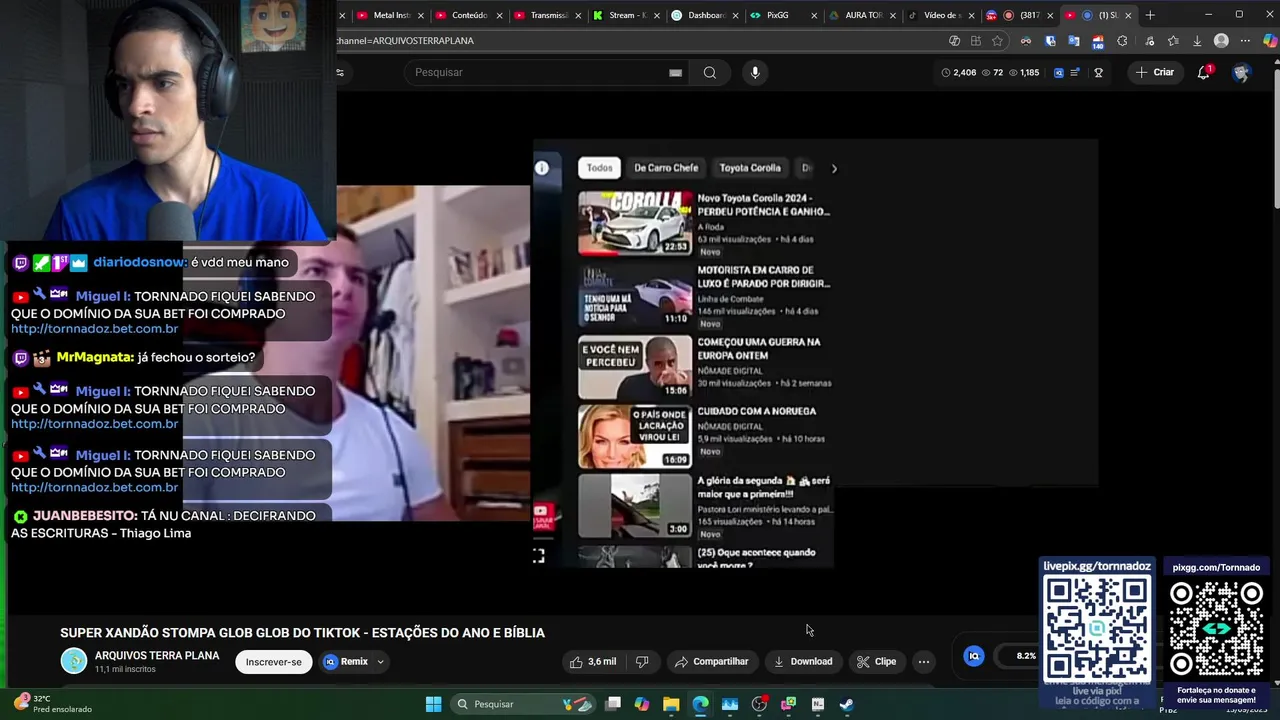Open Task View on taskbar
Viewport: 1280px width, 720px height.
(x=613, y=704)
